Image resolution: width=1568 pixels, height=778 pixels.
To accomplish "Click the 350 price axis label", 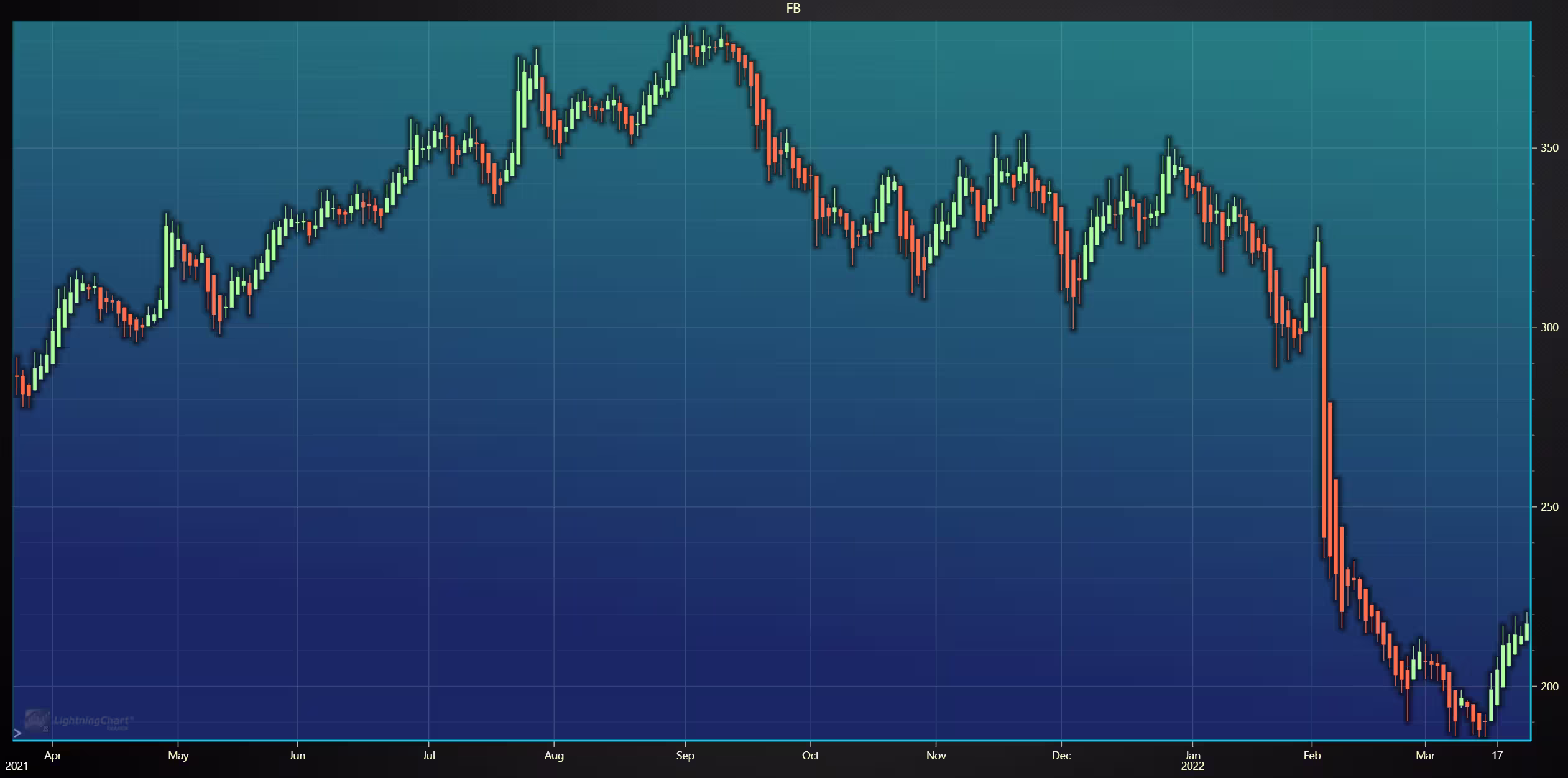I will tap(1549, 148).
